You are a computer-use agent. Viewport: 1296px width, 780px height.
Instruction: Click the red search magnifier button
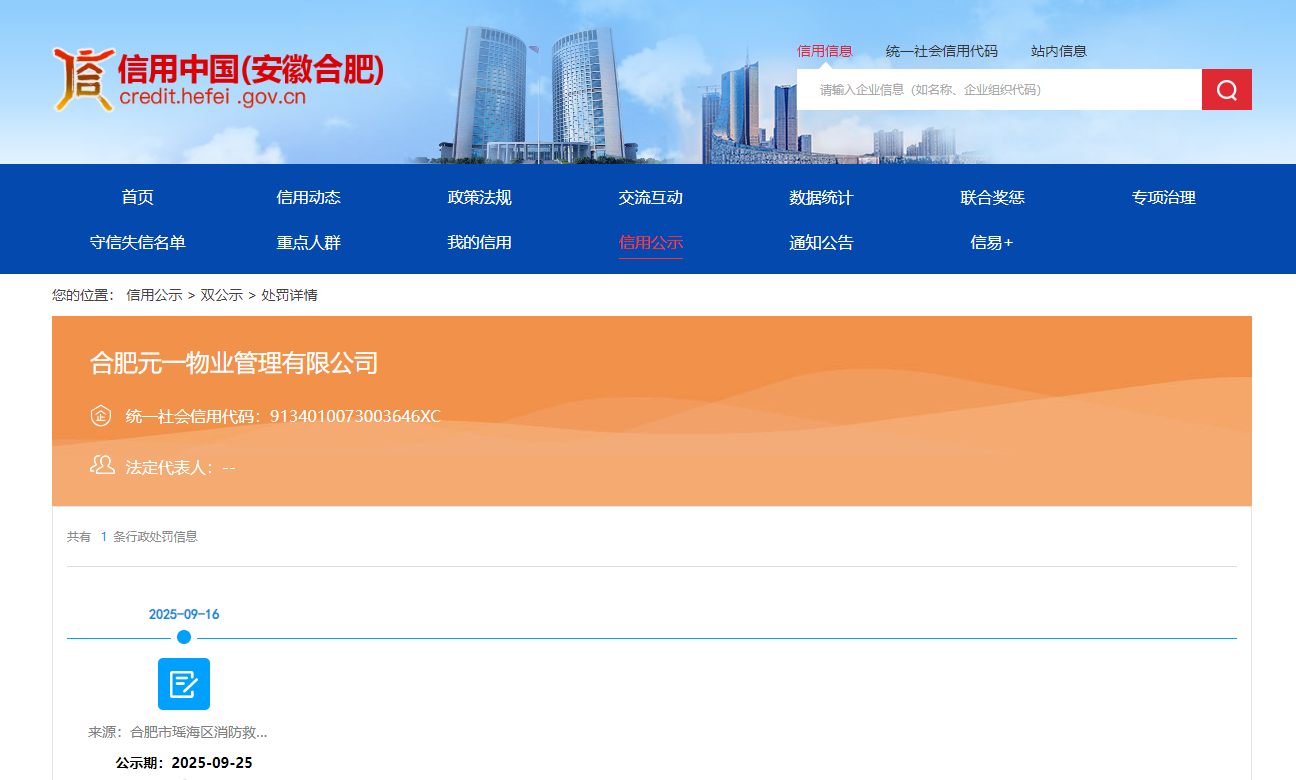click(x=1227, y=90)
